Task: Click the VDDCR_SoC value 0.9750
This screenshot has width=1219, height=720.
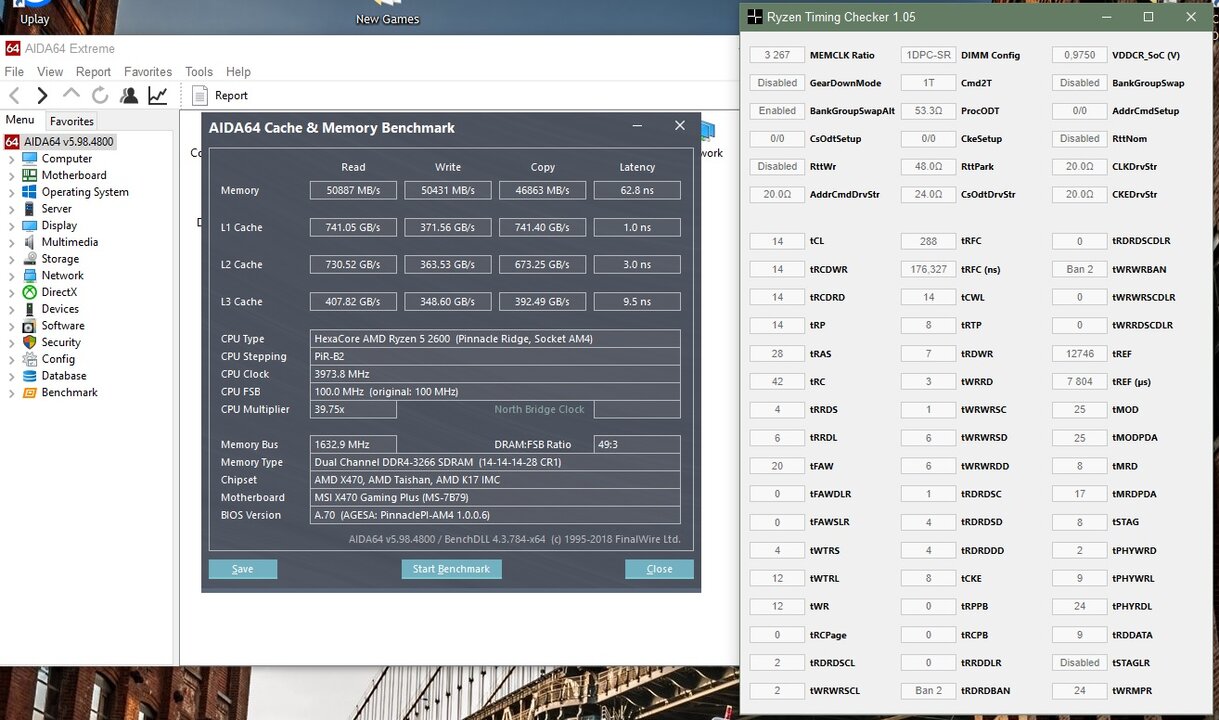Action: click(x=1079, y=55)
